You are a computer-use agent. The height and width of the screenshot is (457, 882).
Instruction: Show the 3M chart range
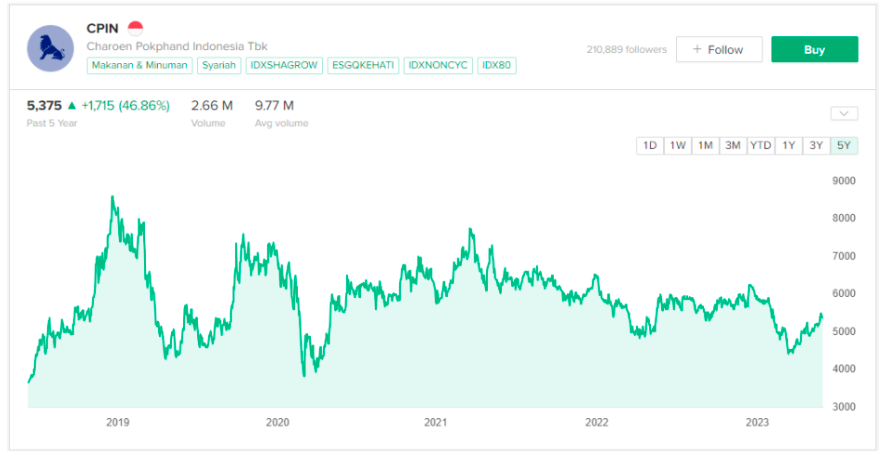pyautogui.click(x=733, y=146)
